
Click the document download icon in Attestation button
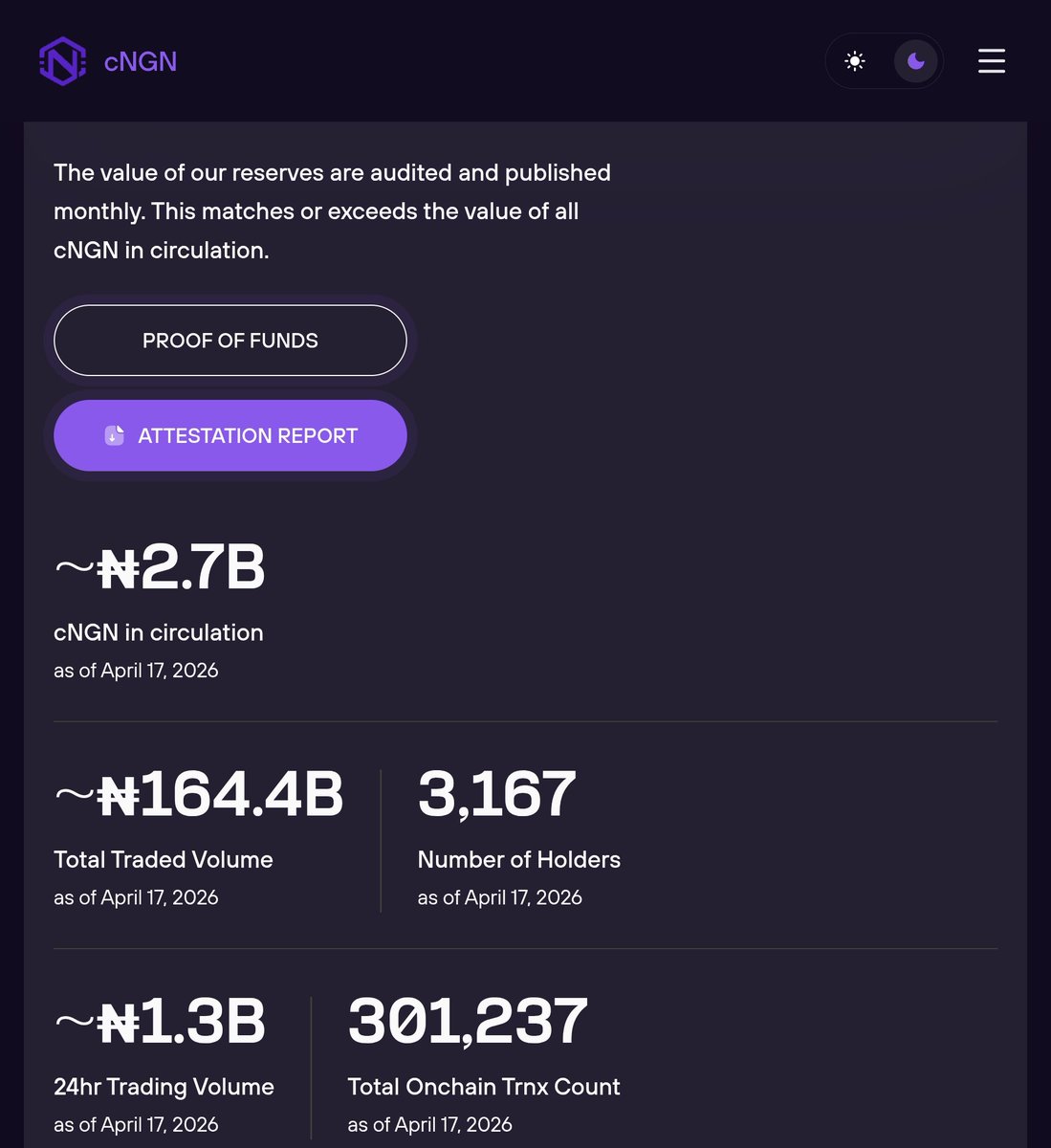click(115, 435)
